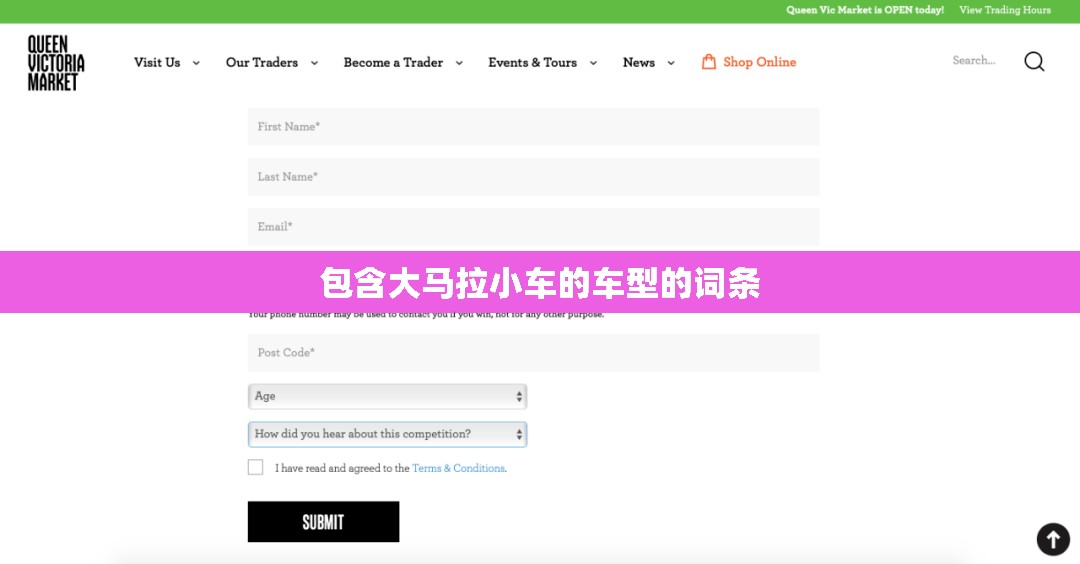Click the shopping bag icon
Viewport: 1080px width, 564px height.
click(709, 62)
